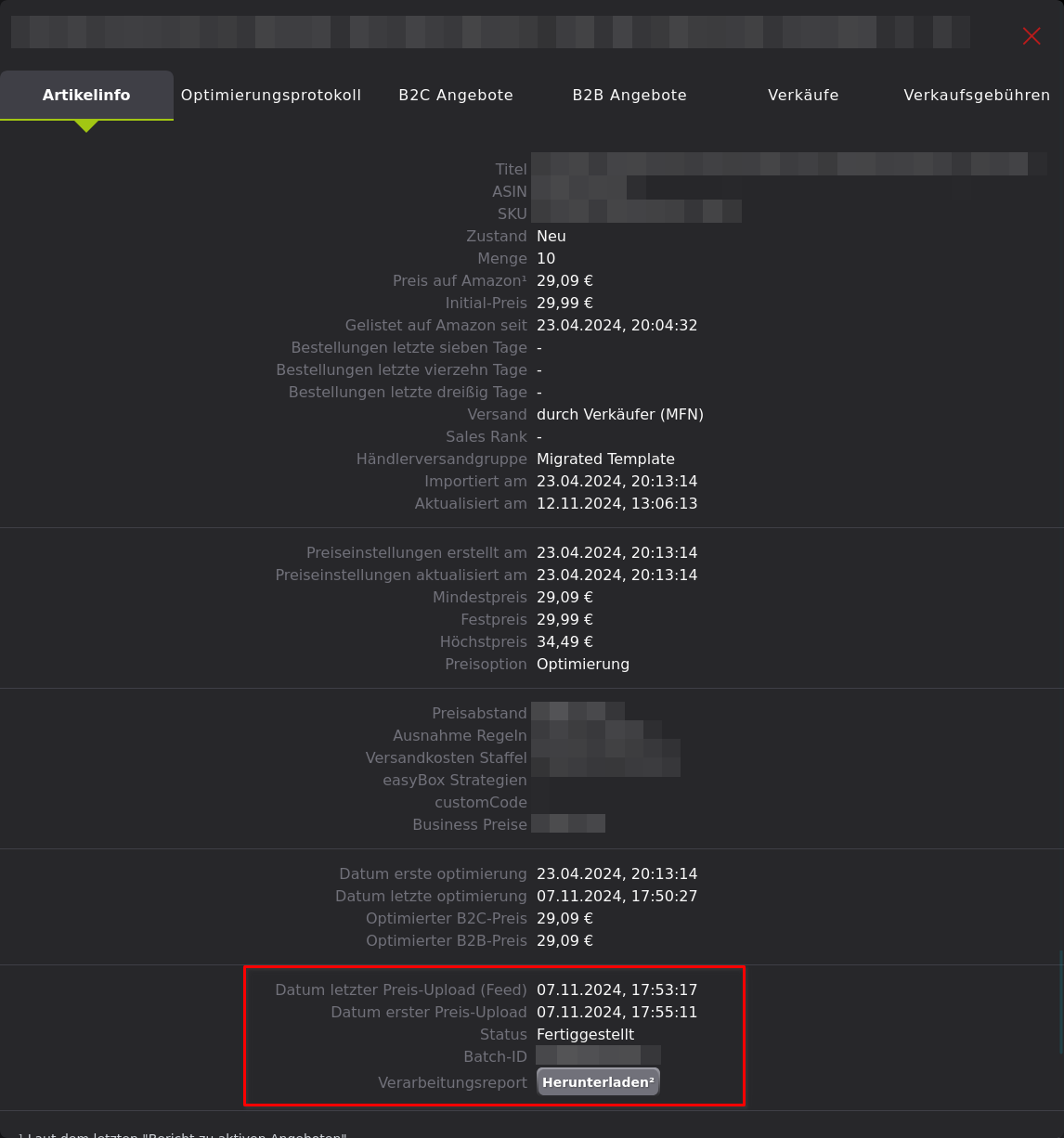Screen dimensions: 1064x1138
Task: Click the customCode label
Action: pos(481,802)
